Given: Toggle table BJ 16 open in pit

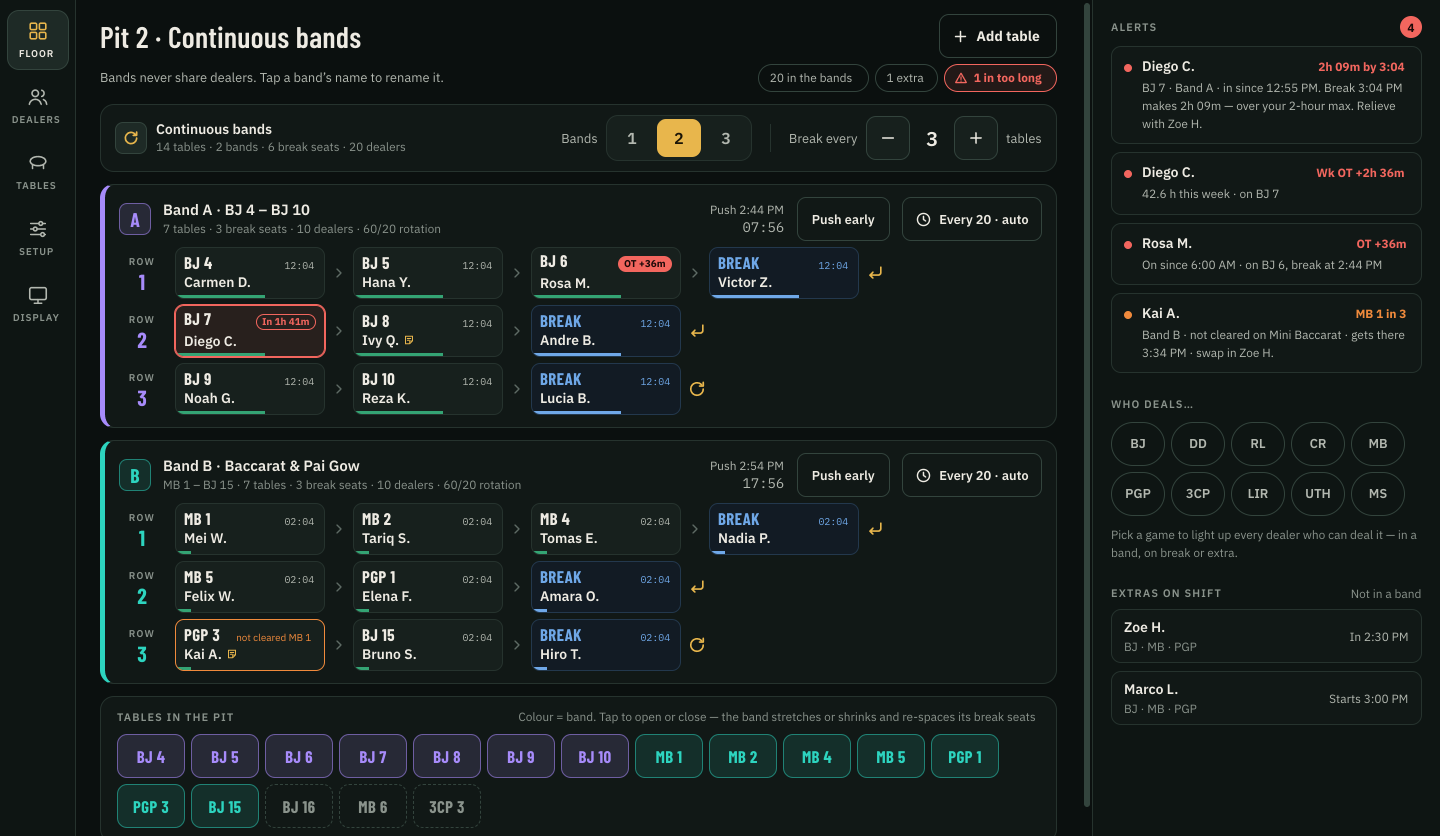Looking at the screenshot, I should [x=299, y=806].
